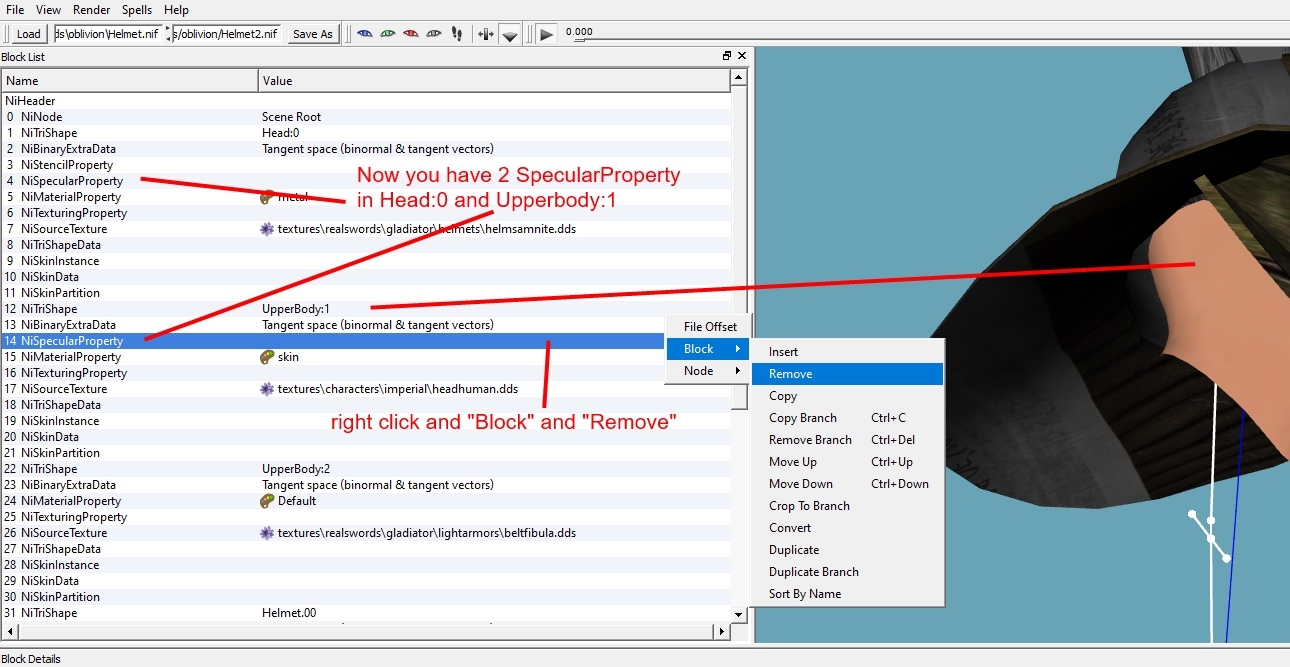This screenshot has height=667, width=1290.
Task: Open the Help menu
Action: click(x=177, y=10)
